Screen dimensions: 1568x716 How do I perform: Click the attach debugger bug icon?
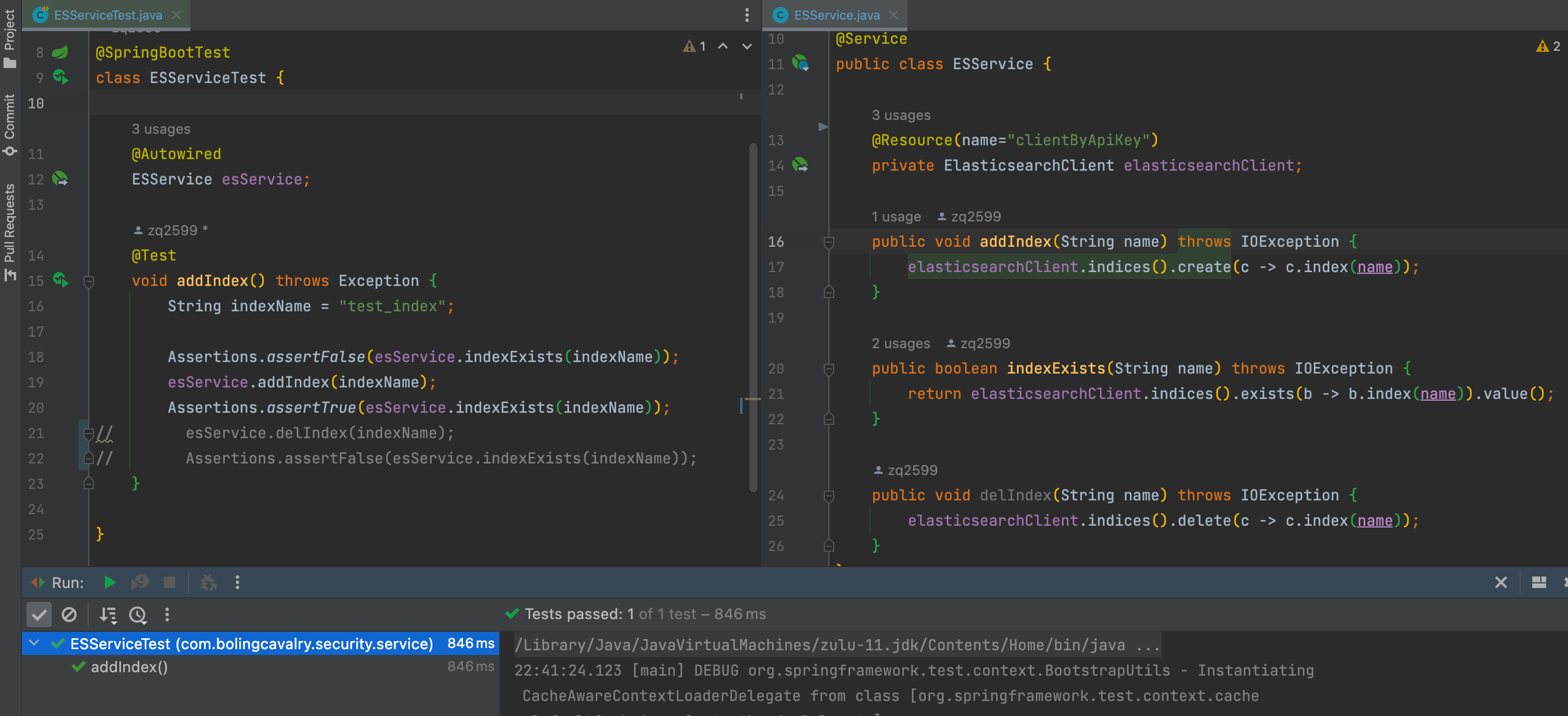pos(209,582)
